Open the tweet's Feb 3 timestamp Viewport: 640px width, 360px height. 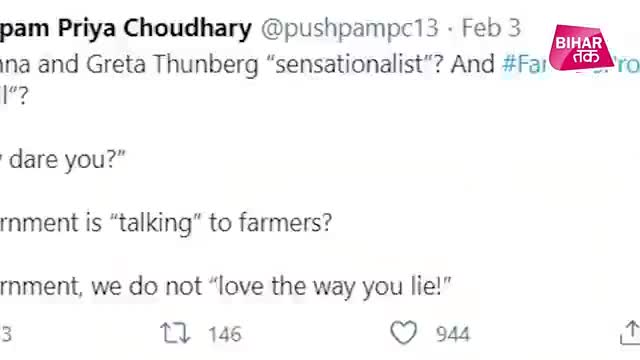click(491, 29)
